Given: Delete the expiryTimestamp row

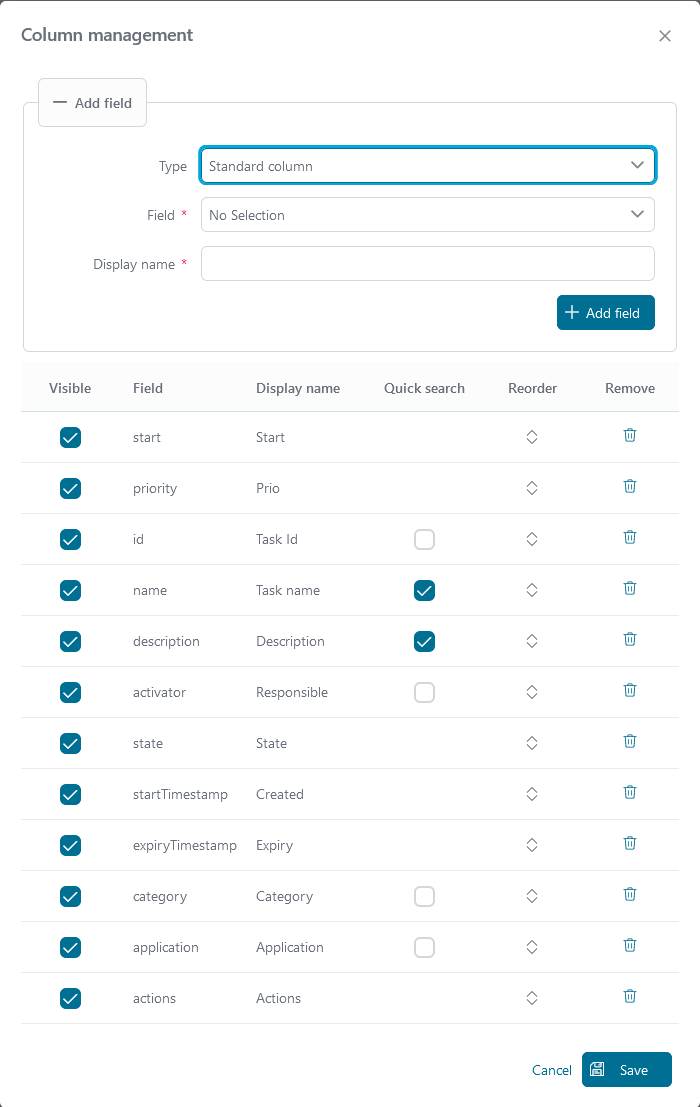Looking at the screenshot, I should (x=630, y=843).
